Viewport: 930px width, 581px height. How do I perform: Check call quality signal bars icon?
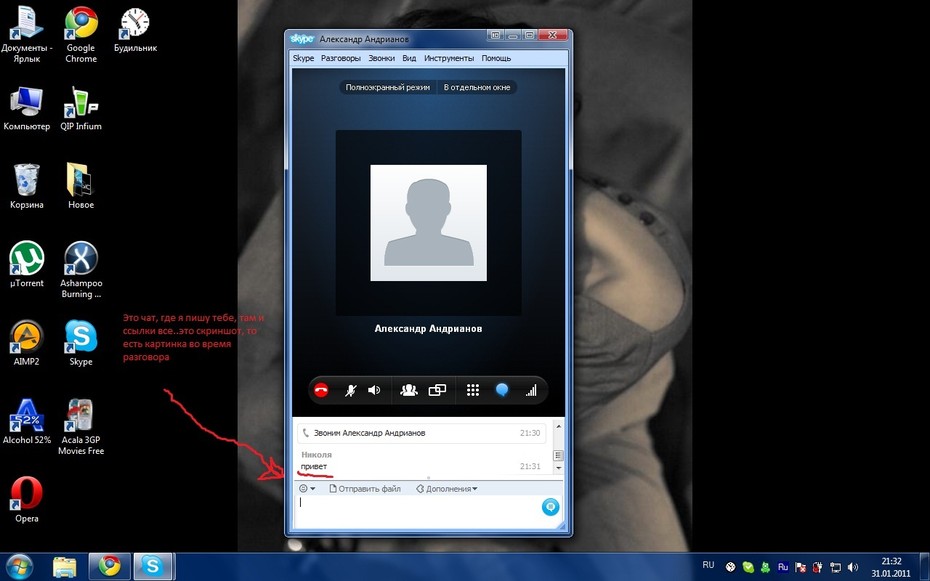tap(531, 390)
